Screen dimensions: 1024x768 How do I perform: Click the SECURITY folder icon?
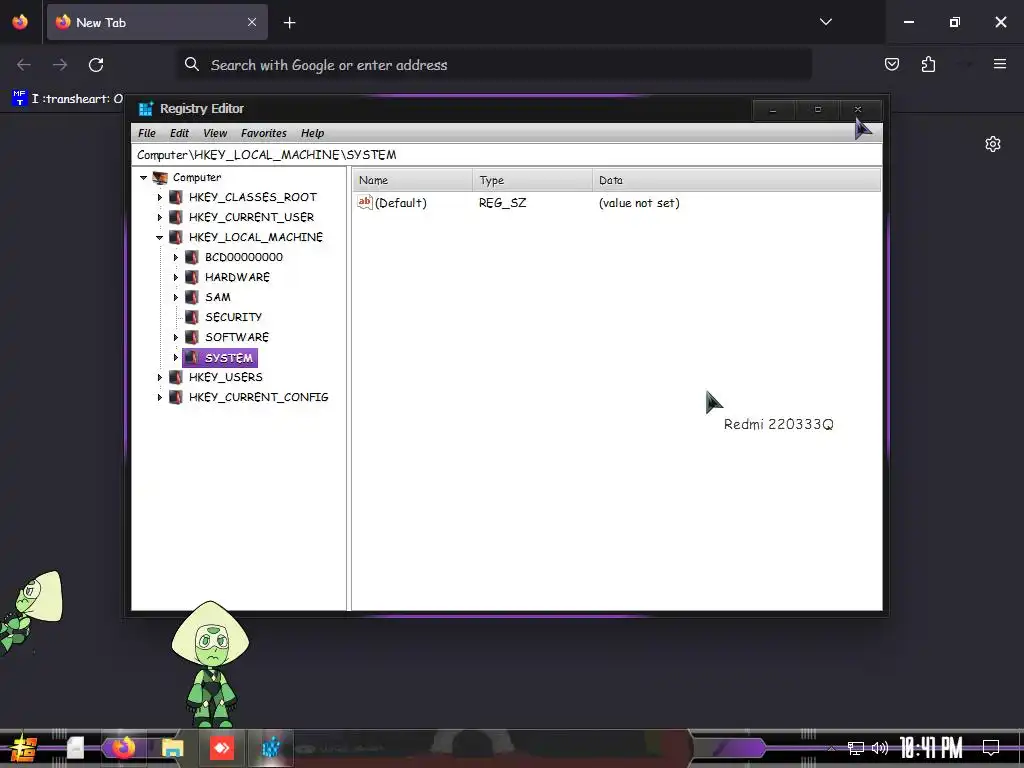[x=192, y=317]
